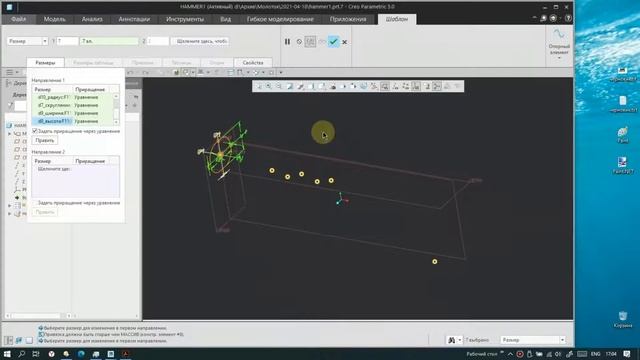Toggle the isolated yellow pattern dot at lower right
The image size is (640, 360).
(x=435, y=262)
